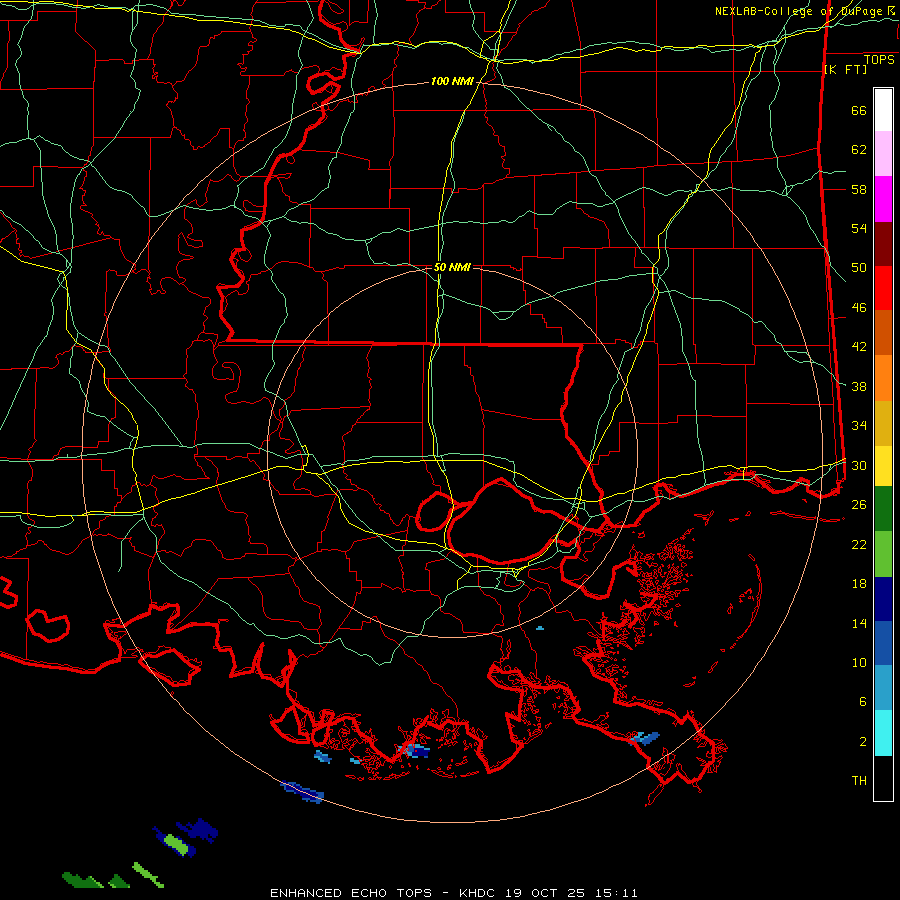Click the blue echo on the southeast delta

coord(645,738)
